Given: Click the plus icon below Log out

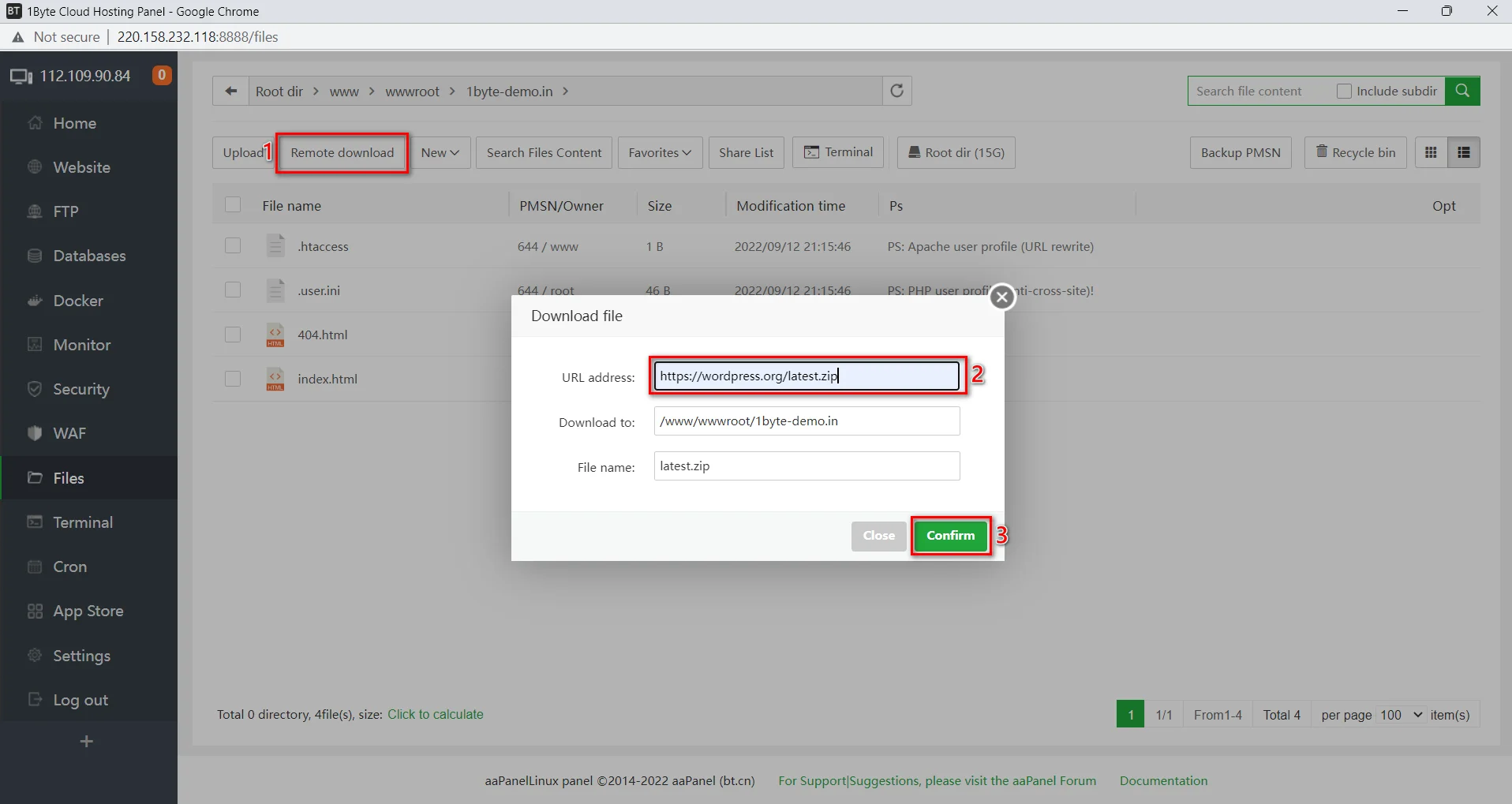Looking at the screenshot, I should tap(87, 741).
